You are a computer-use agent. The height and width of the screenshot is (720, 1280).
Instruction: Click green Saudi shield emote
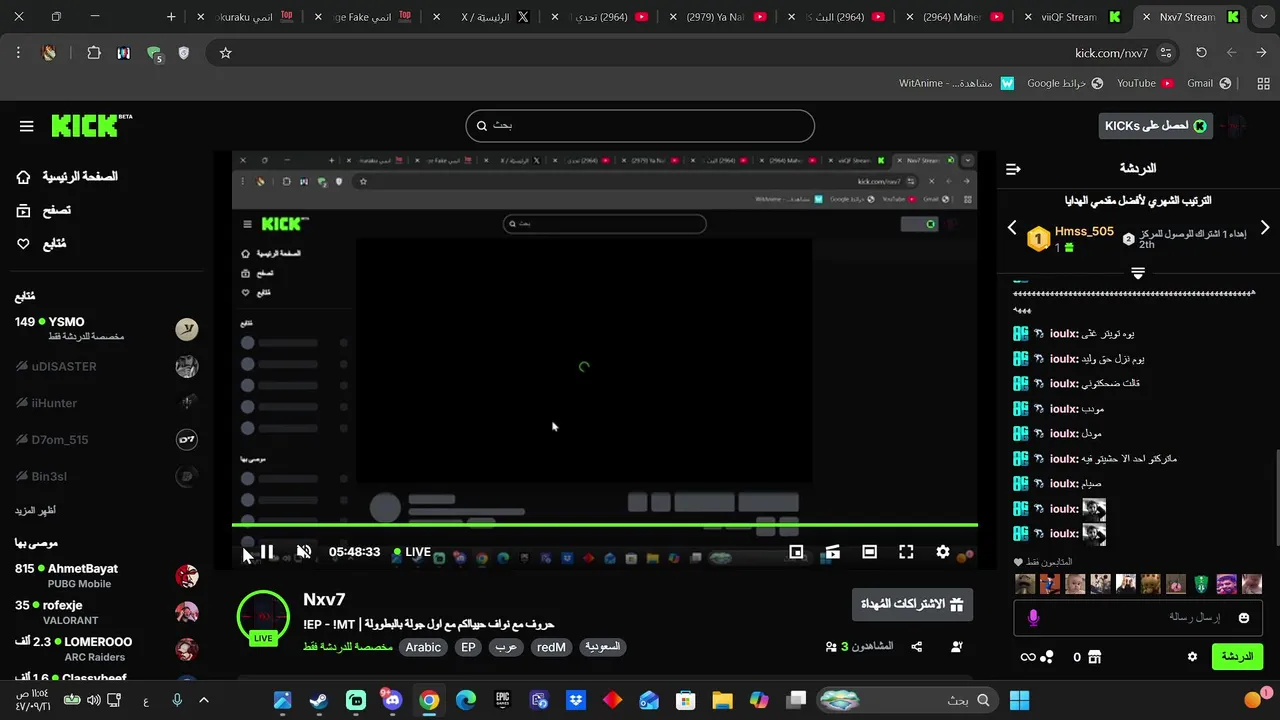tap(1201, 584)
